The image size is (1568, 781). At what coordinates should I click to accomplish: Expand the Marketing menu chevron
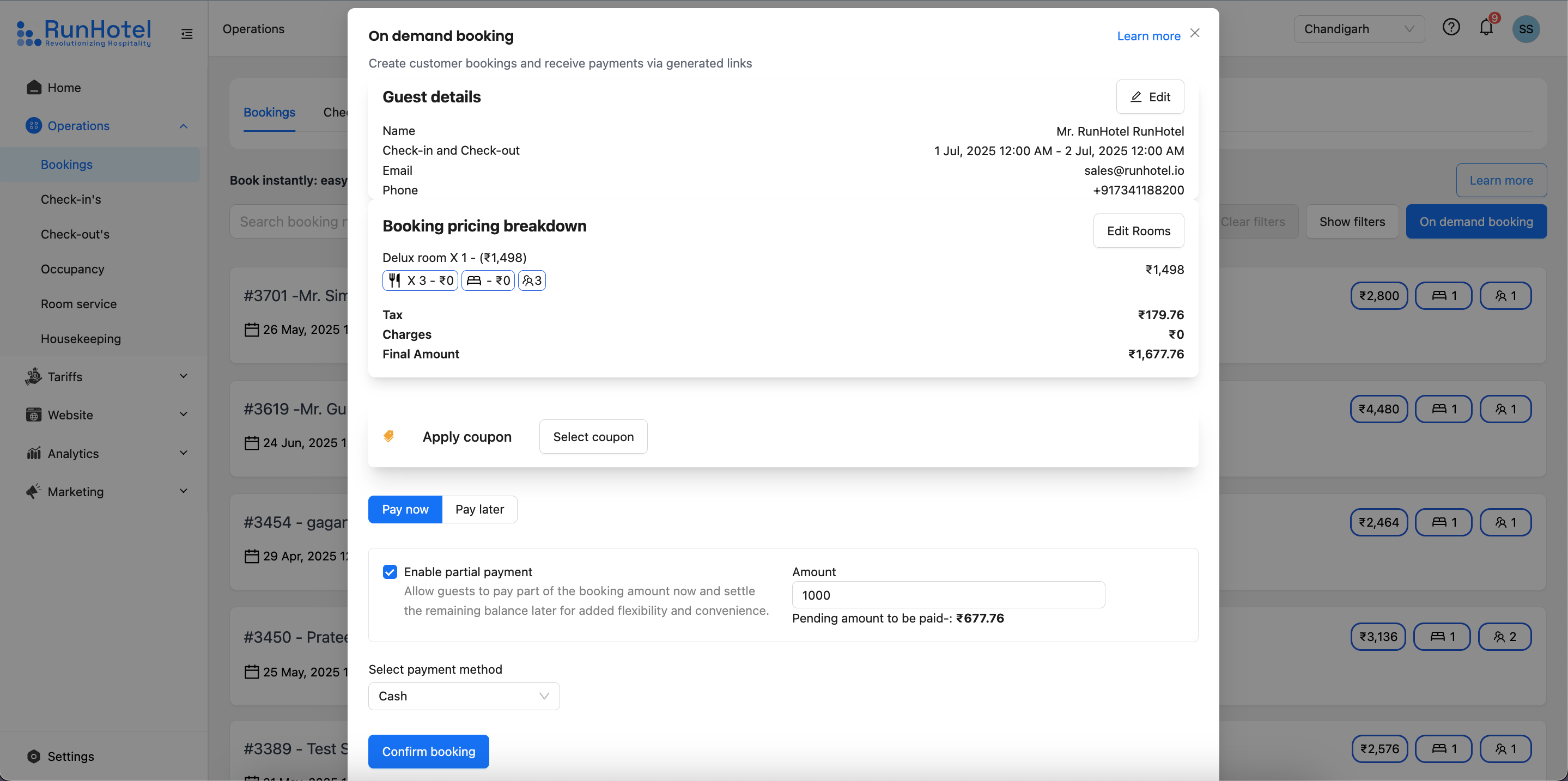tap(183, 491)
